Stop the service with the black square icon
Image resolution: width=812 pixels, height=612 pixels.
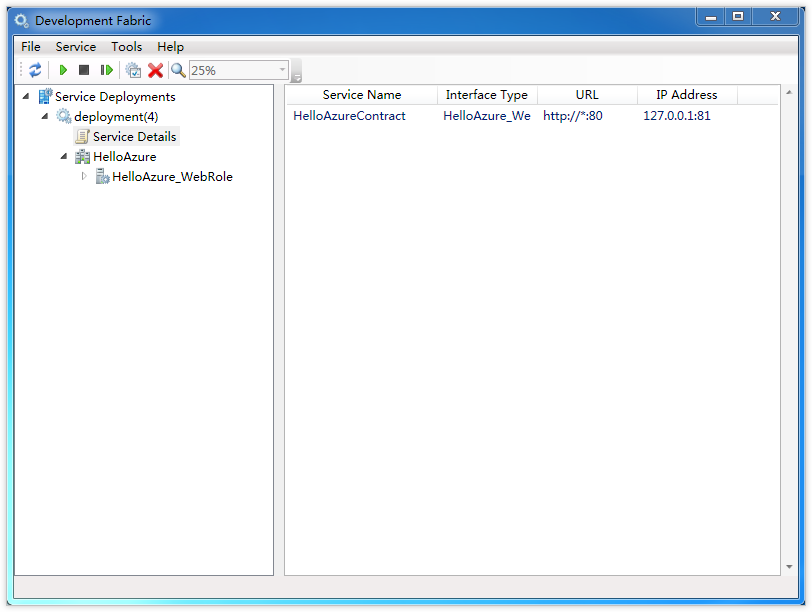click(x=84, y=69)
